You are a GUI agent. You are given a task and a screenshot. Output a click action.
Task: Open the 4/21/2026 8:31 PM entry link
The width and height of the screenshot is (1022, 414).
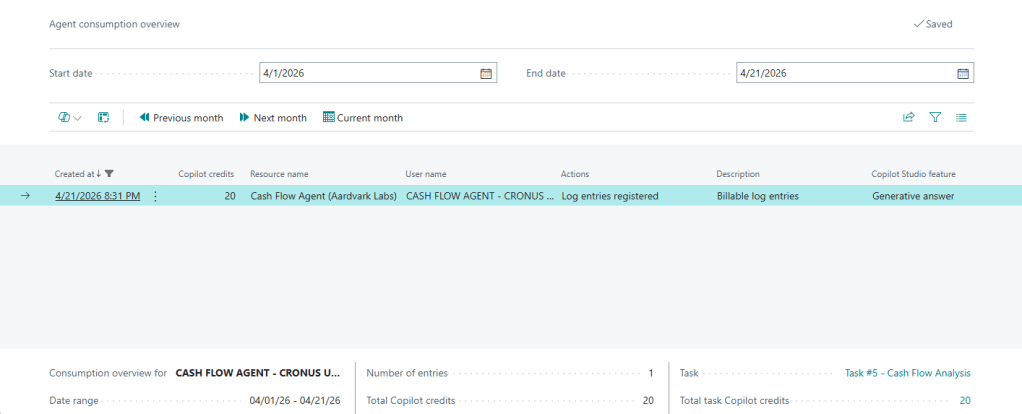coord(97,196)
